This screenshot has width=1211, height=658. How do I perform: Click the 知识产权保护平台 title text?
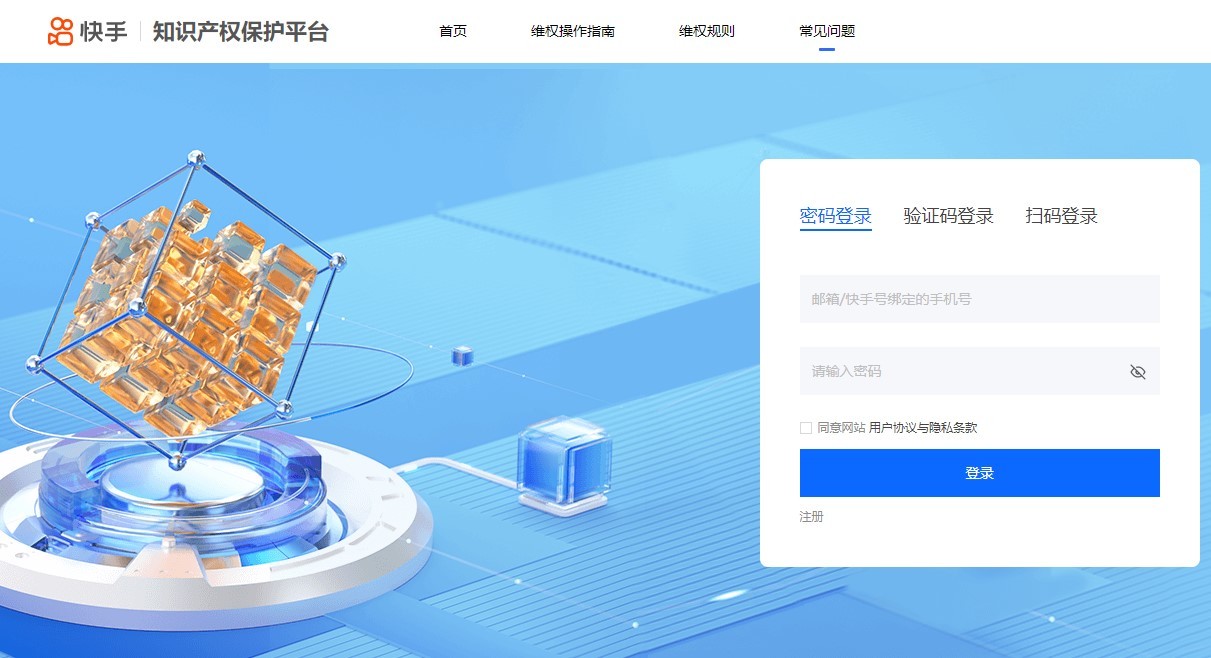tap(241, 32)
